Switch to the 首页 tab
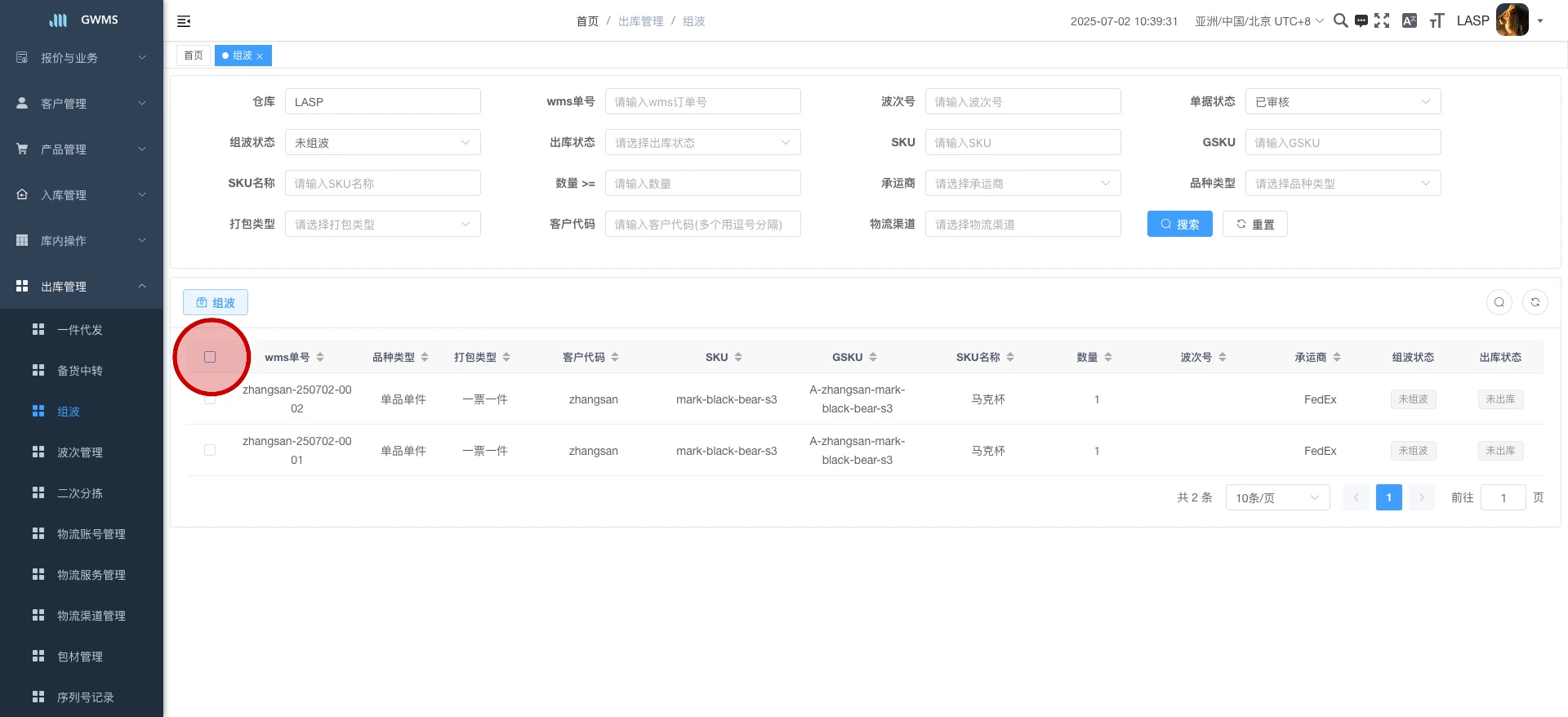Viewport: 1568px width, 717px height. pos(194,56)
